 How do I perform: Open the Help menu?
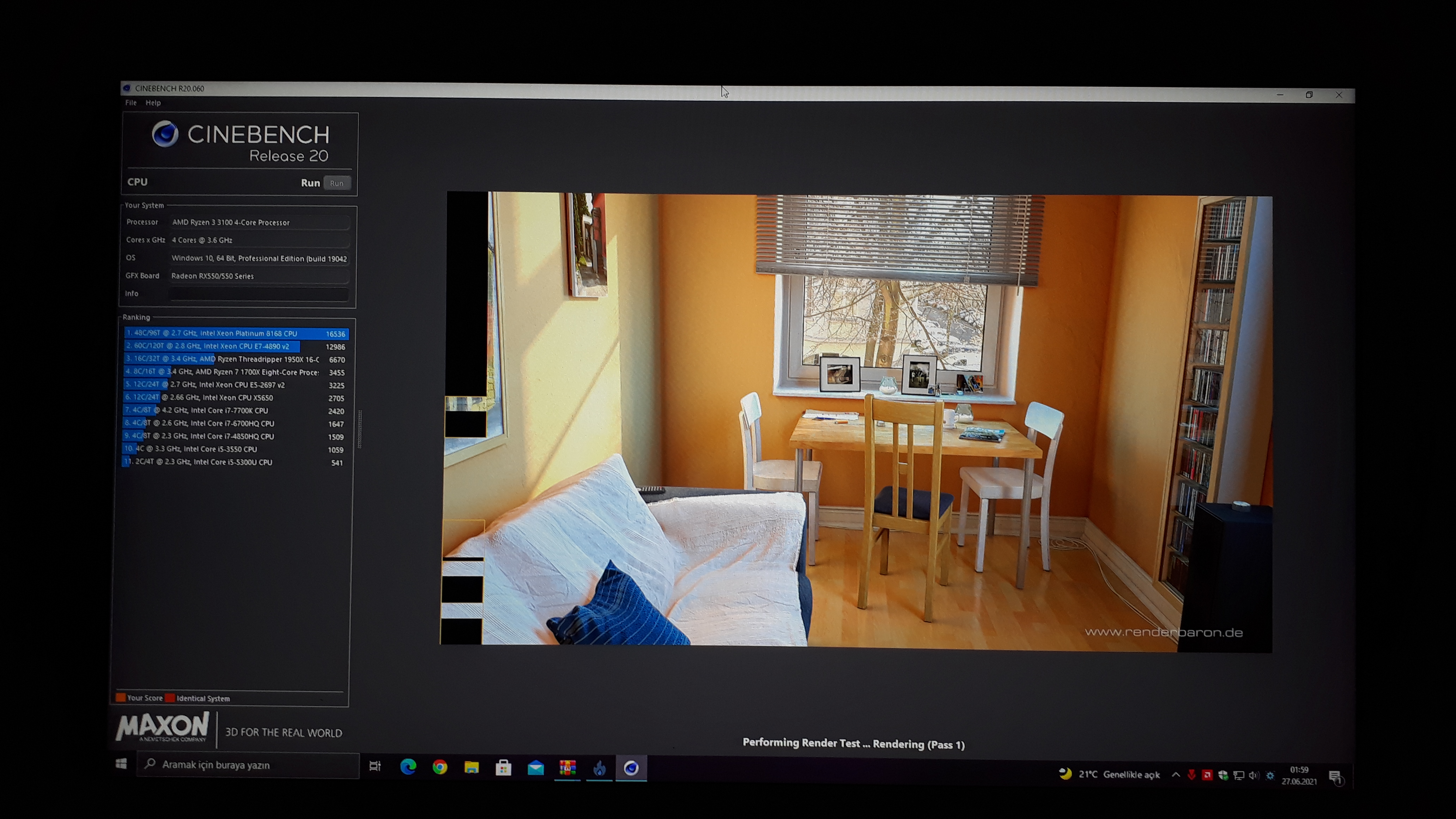coord(153,103)
